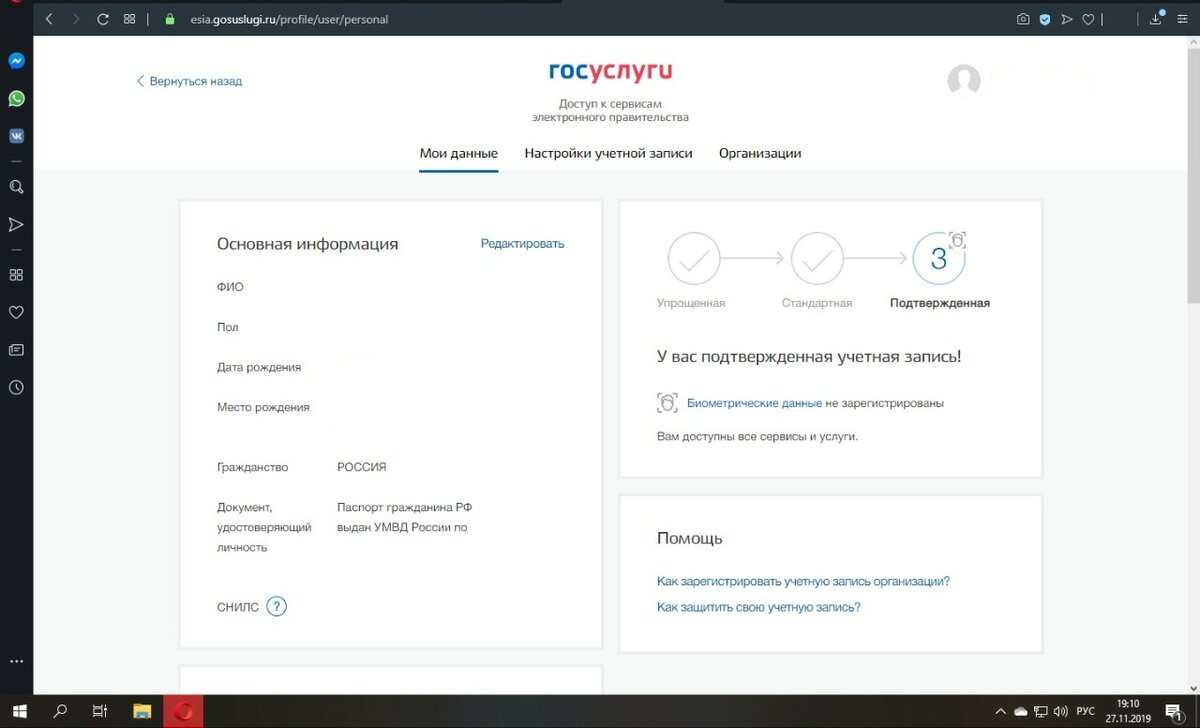Image resolution: width=1200 pixels, height=728 pixels.
Task: Open ad blocker shield in address bar
Action: click(x=1045, y=19)
